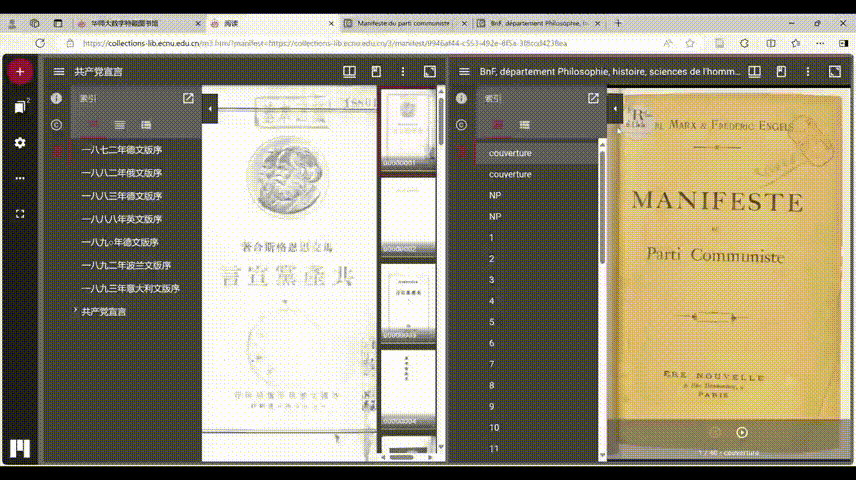The width and height of the screenshot is (856, 480).
Task: Select table of contents tab in 共产党宣言 index
Action: pyautogui.click(x=93, y=125)
